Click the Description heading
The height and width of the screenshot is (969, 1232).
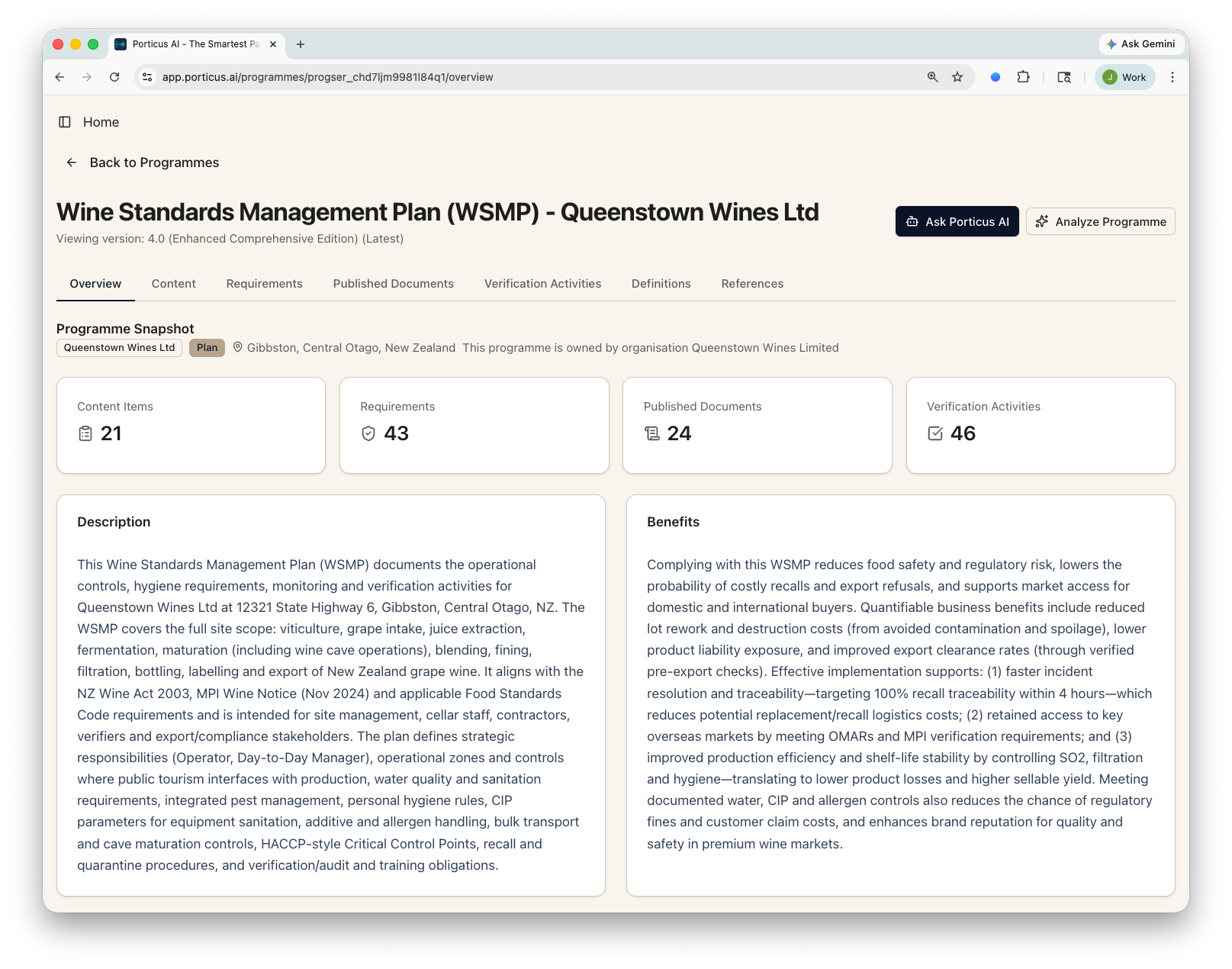(114, 522)
